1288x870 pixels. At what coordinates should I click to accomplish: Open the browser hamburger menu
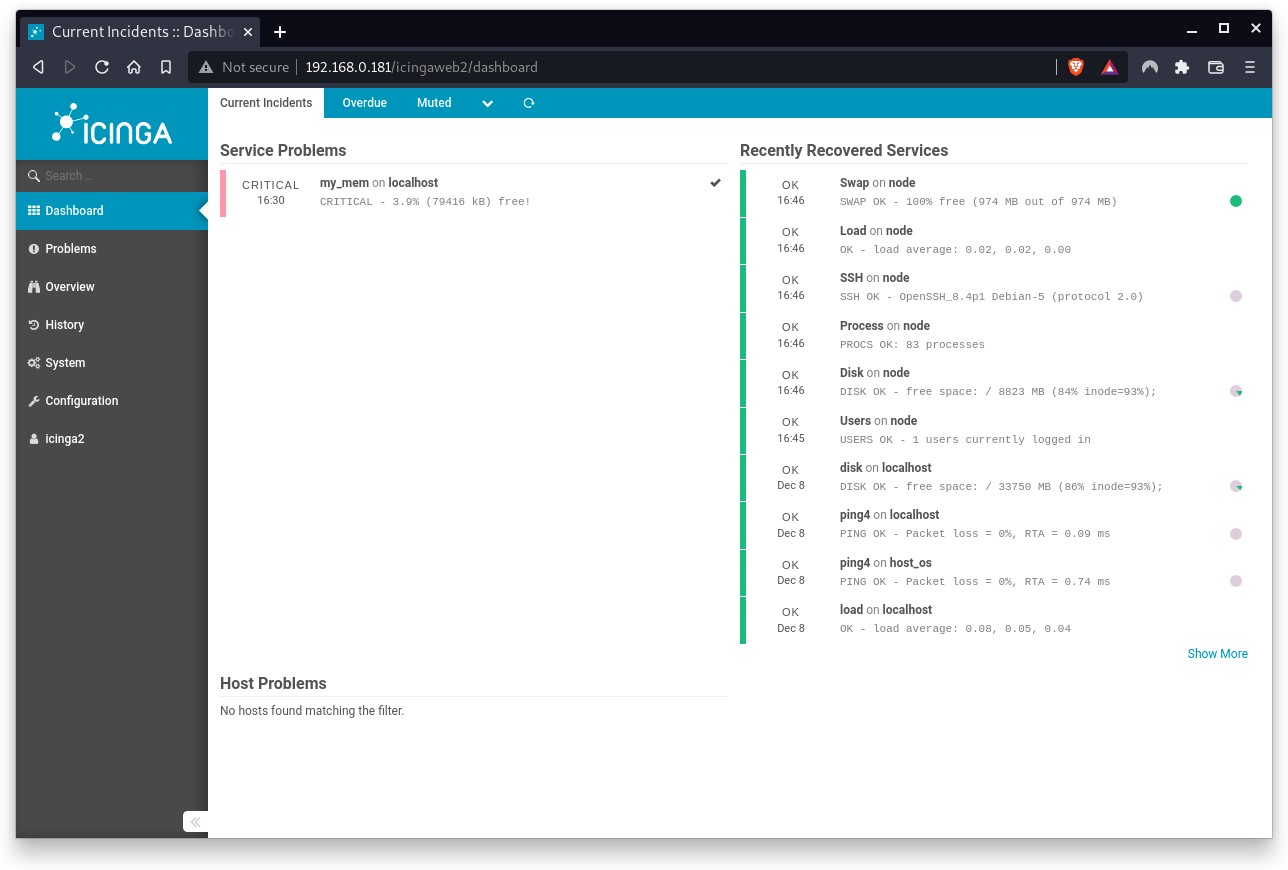tap(1249, 67)
